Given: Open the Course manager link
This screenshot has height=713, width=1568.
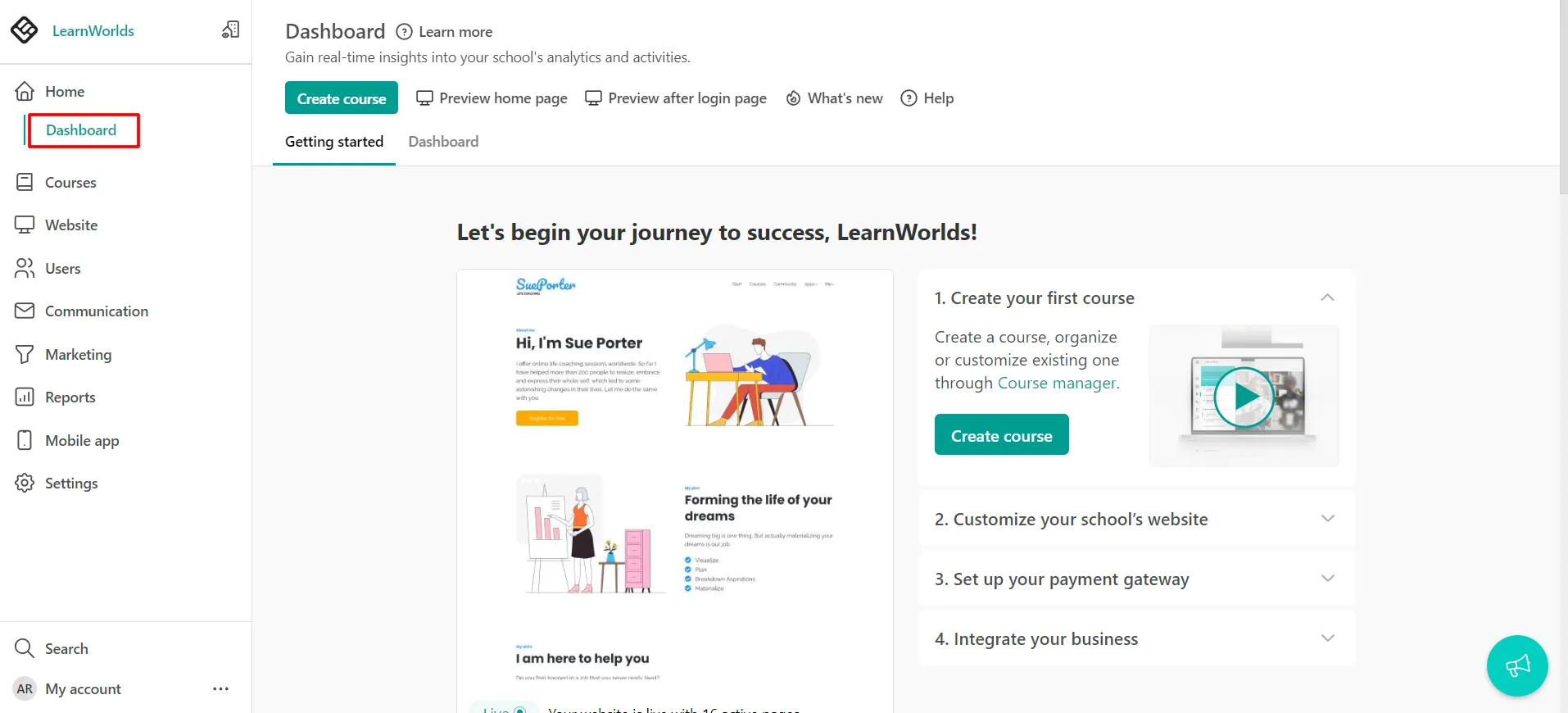Looking at the screenshot, I should tap(1056, 383).
